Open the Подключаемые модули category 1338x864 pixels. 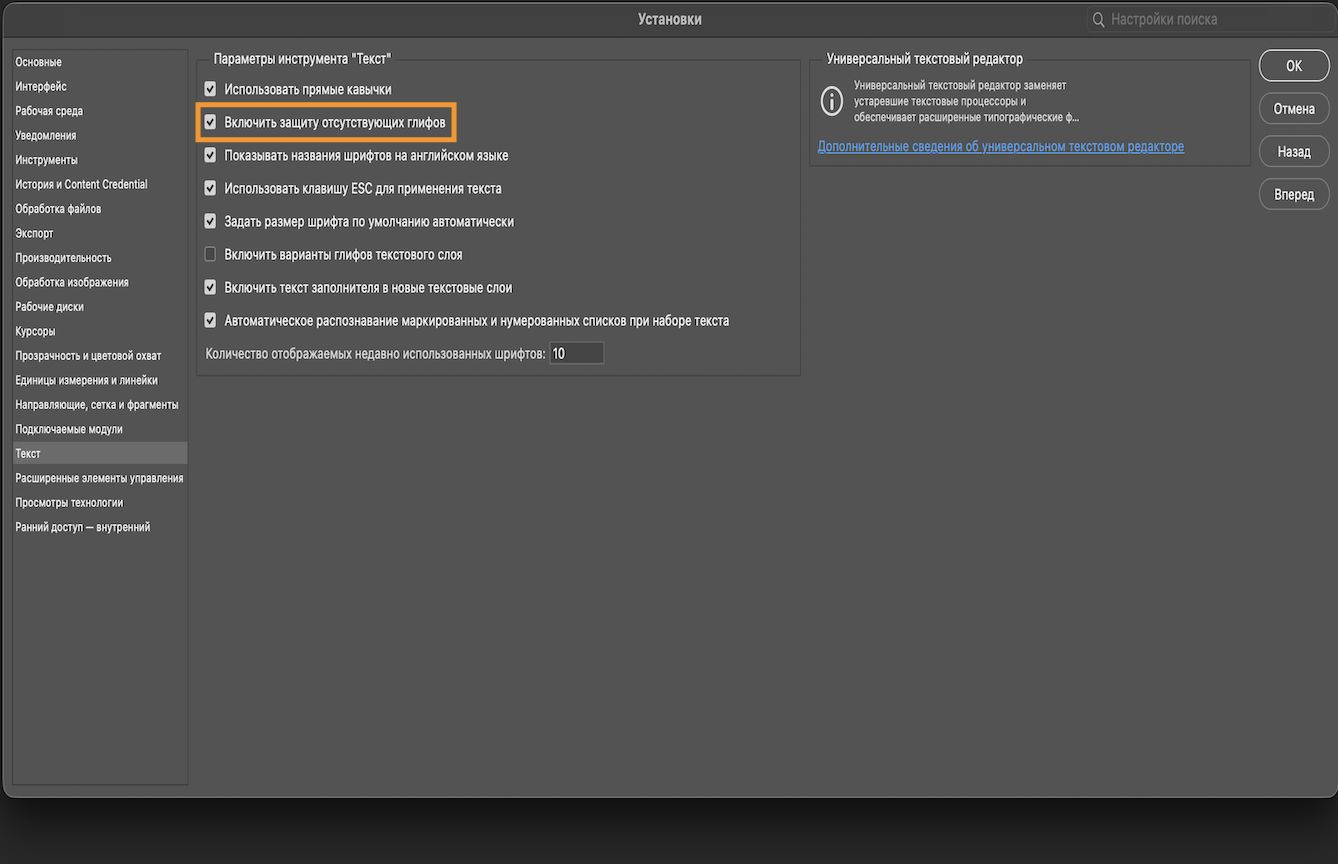tap(69, 429)
